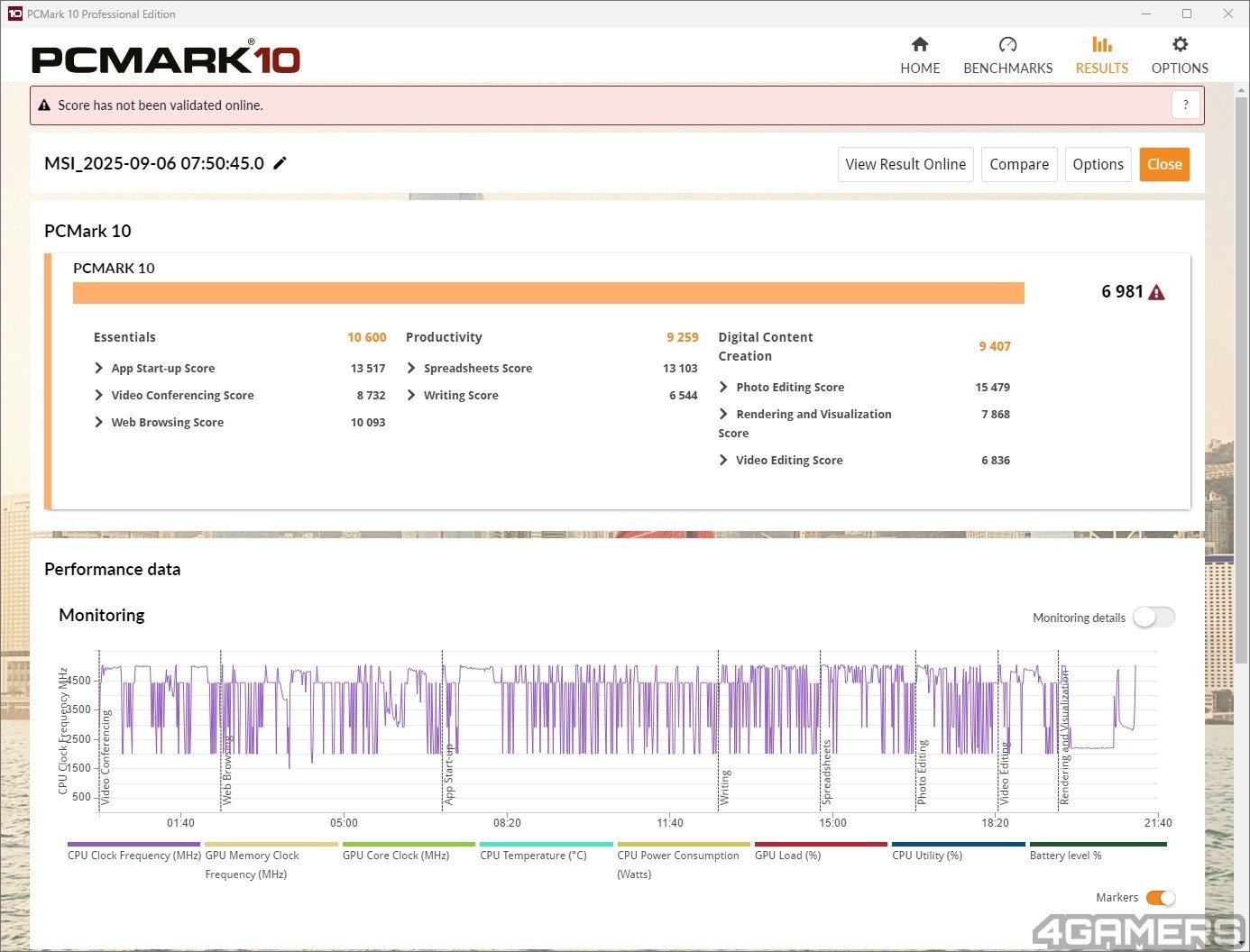This screenshot has height=952, width=1250.
Task: Click the pencil icon to rename result
Action: tap(280, 163)
